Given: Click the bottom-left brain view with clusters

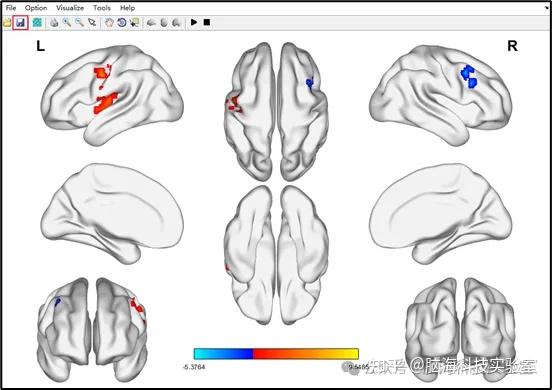Looking at the screenshot, I should point(92,330).
